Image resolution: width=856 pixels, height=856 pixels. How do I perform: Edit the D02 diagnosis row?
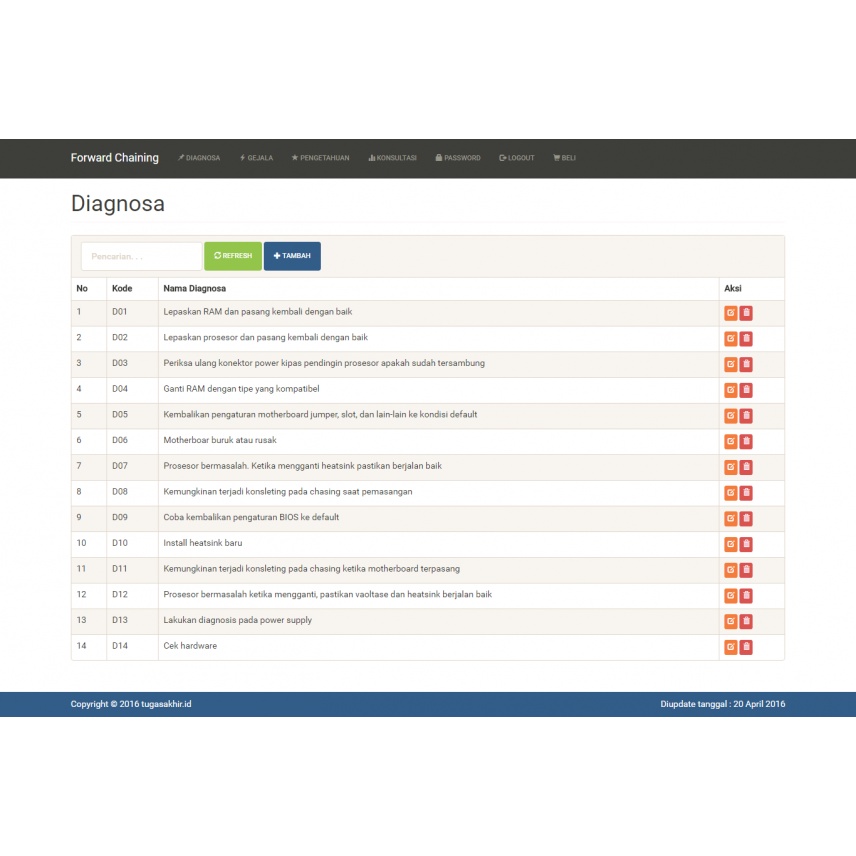pos(730,338)
